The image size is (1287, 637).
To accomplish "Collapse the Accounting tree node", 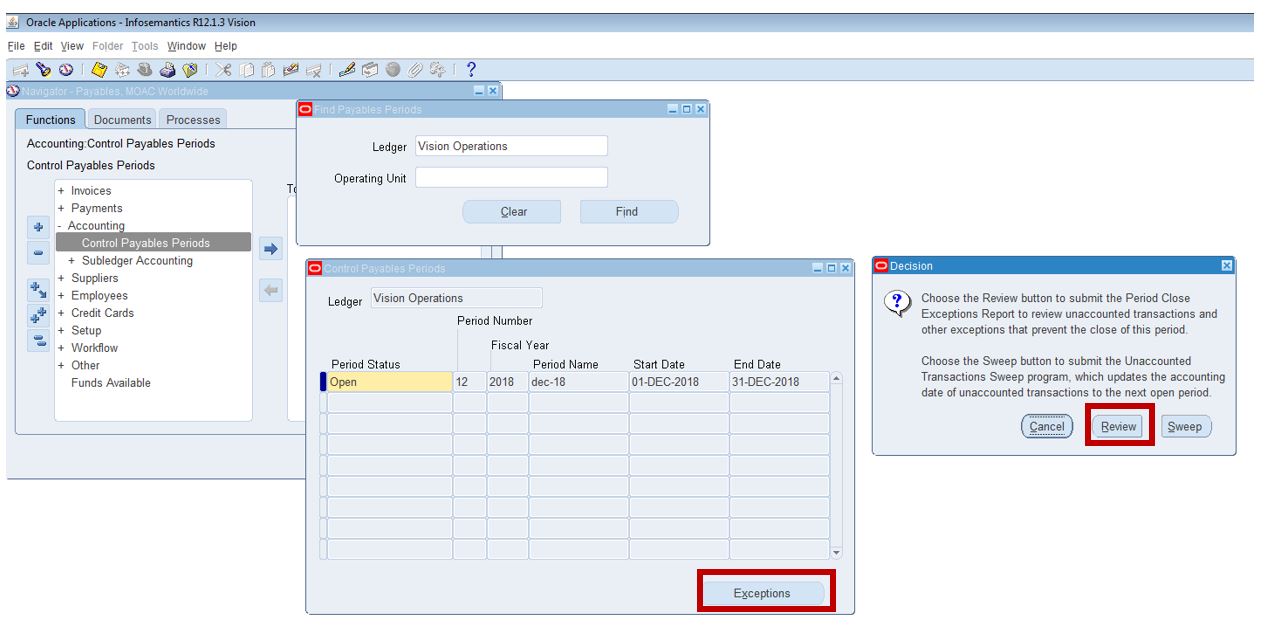I will tap(60, 226).
